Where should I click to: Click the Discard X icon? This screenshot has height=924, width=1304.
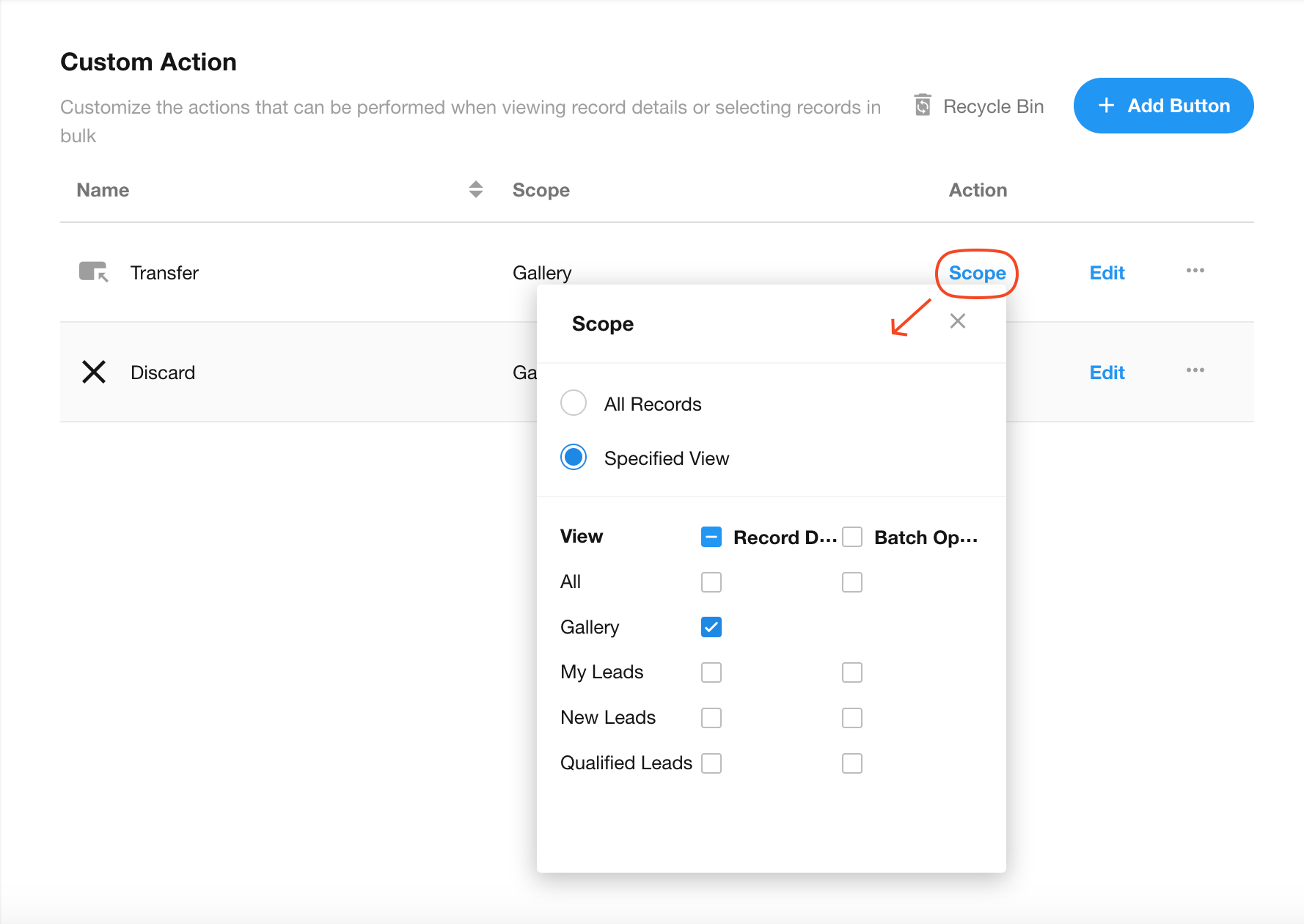tap(94, 372)
